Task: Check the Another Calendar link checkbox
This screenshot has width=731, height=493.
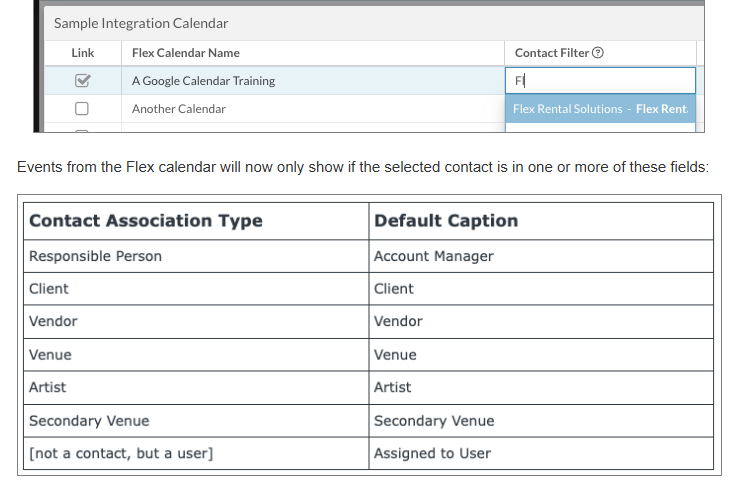Action: point(82,108)
